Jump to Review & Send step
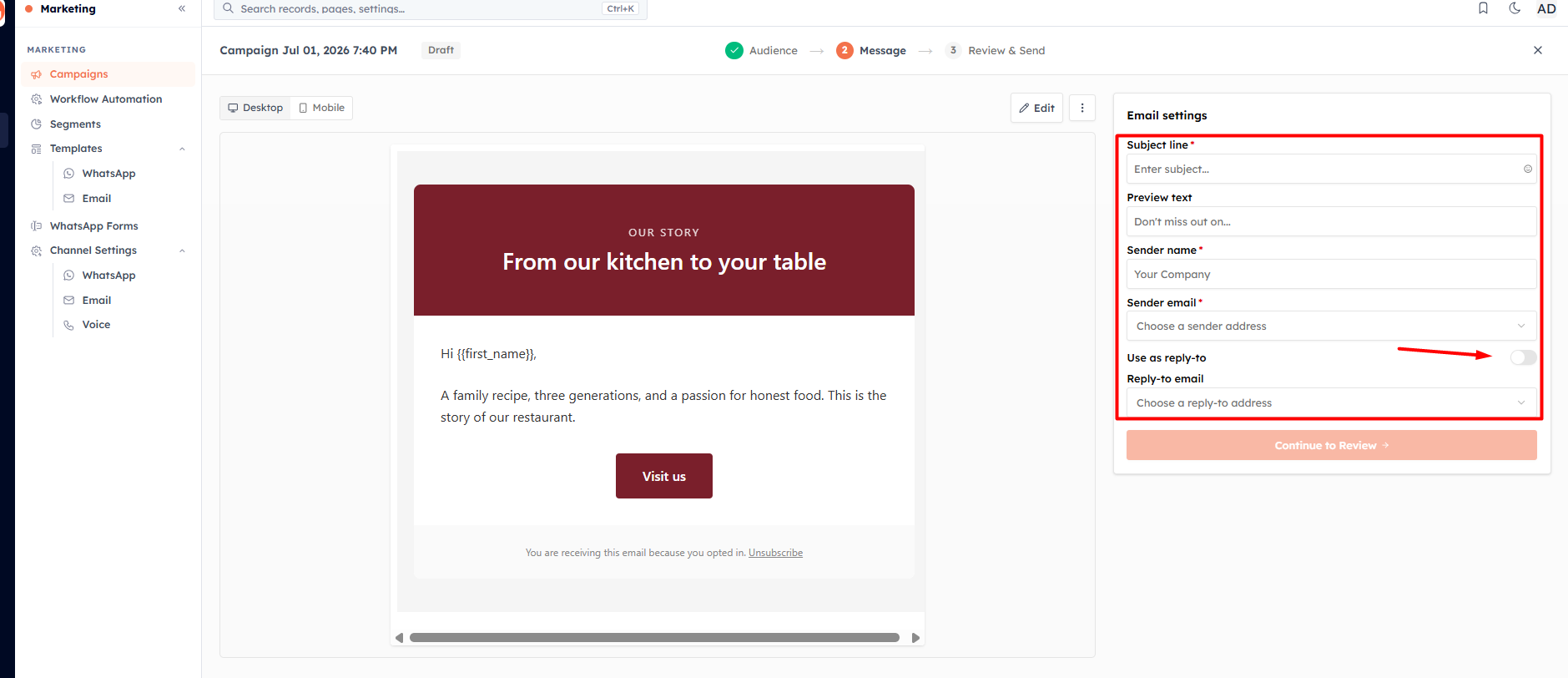The width and height of the screenshot is (1568, 678). click(996, 50)
